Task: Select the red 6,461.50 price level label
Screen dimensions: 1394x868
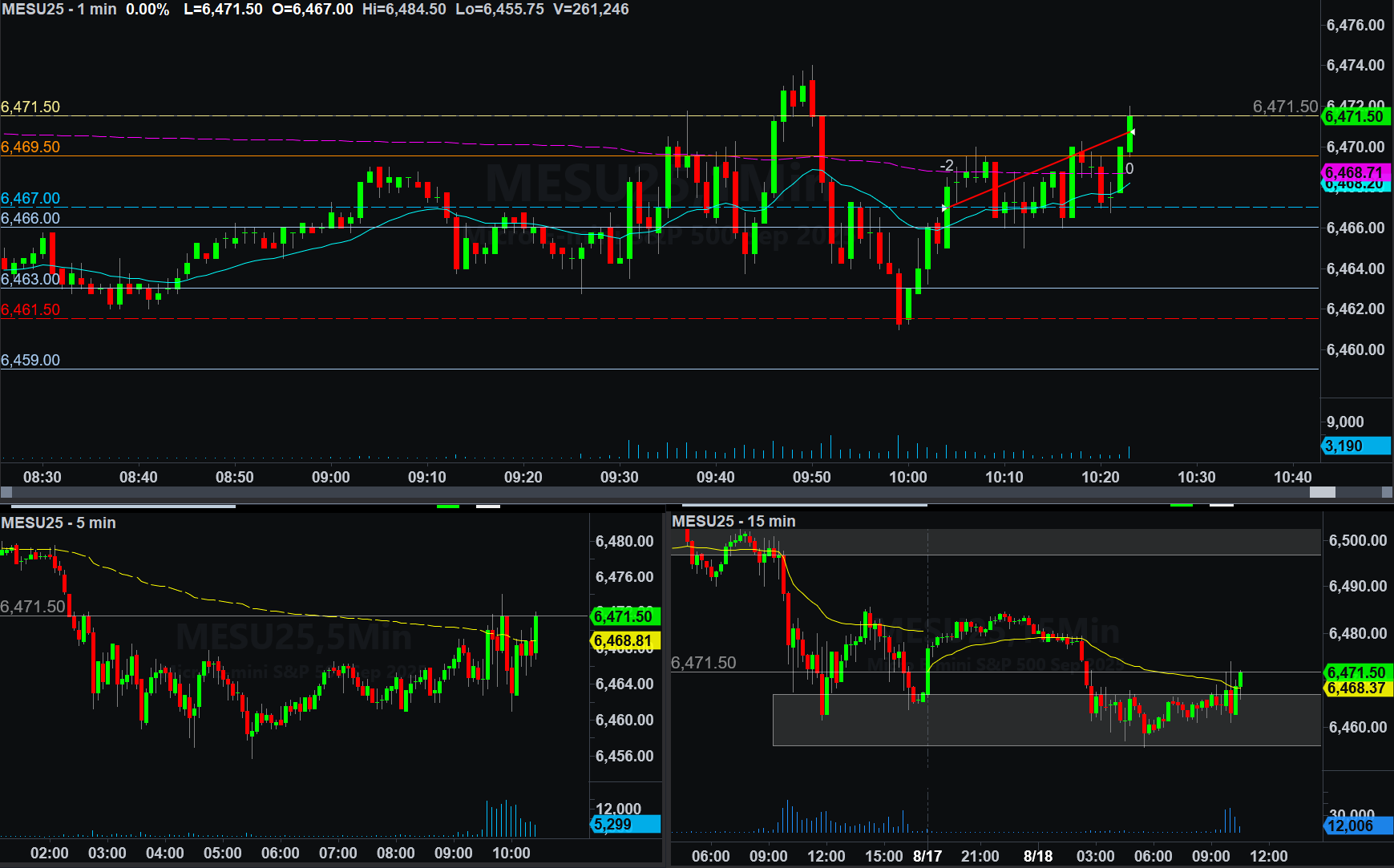Action: (x=30, y=309)
